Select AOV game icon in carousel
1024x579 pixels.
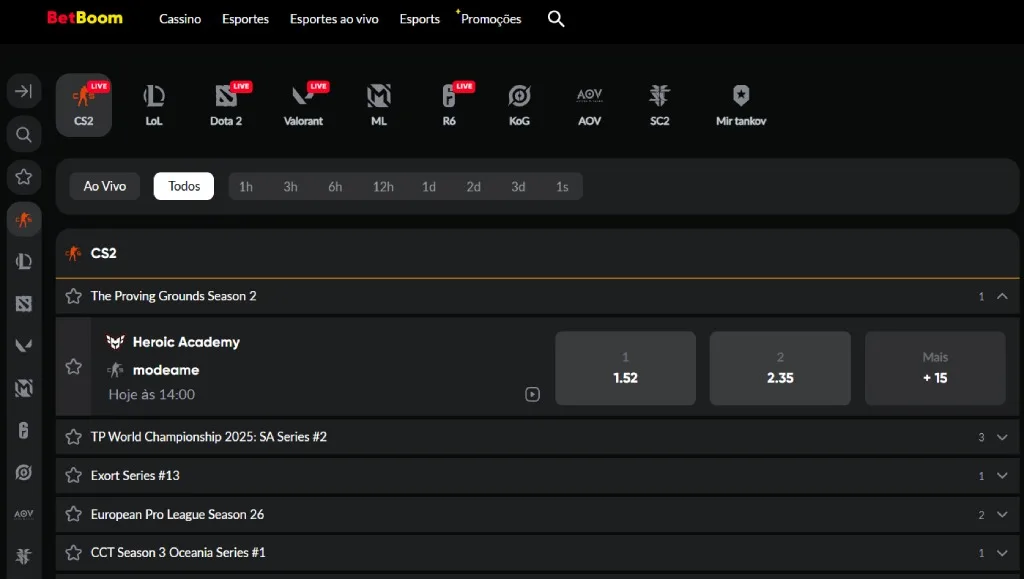589,105
